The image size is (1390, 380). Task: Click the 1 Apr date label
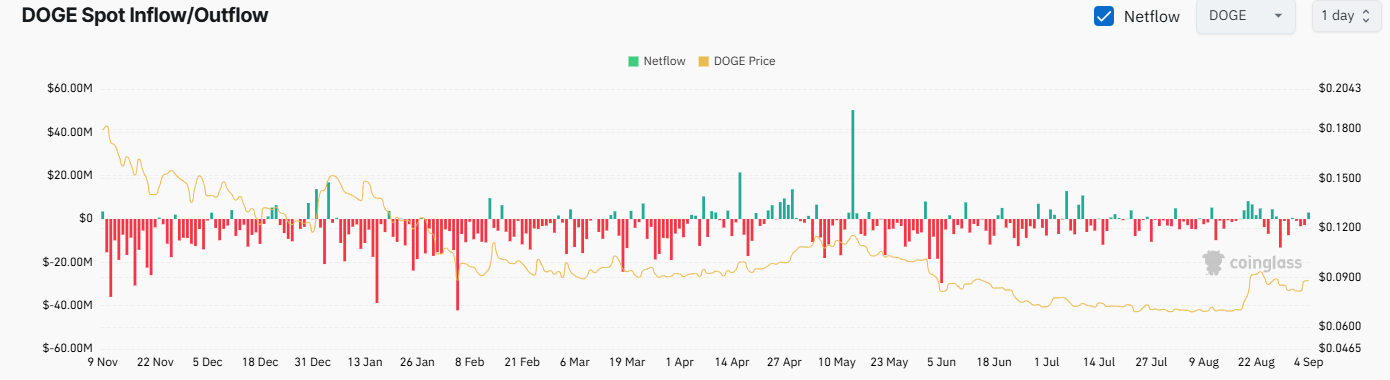(679, 362)
